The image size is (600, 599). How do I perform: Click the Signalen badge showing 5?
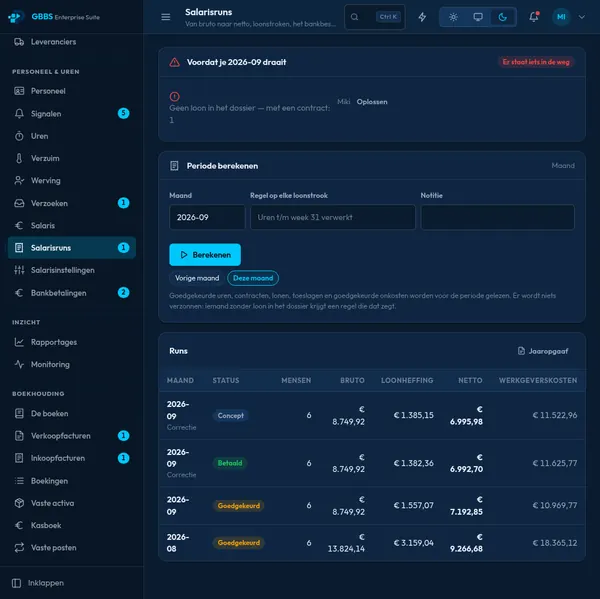tap(123, 113)
